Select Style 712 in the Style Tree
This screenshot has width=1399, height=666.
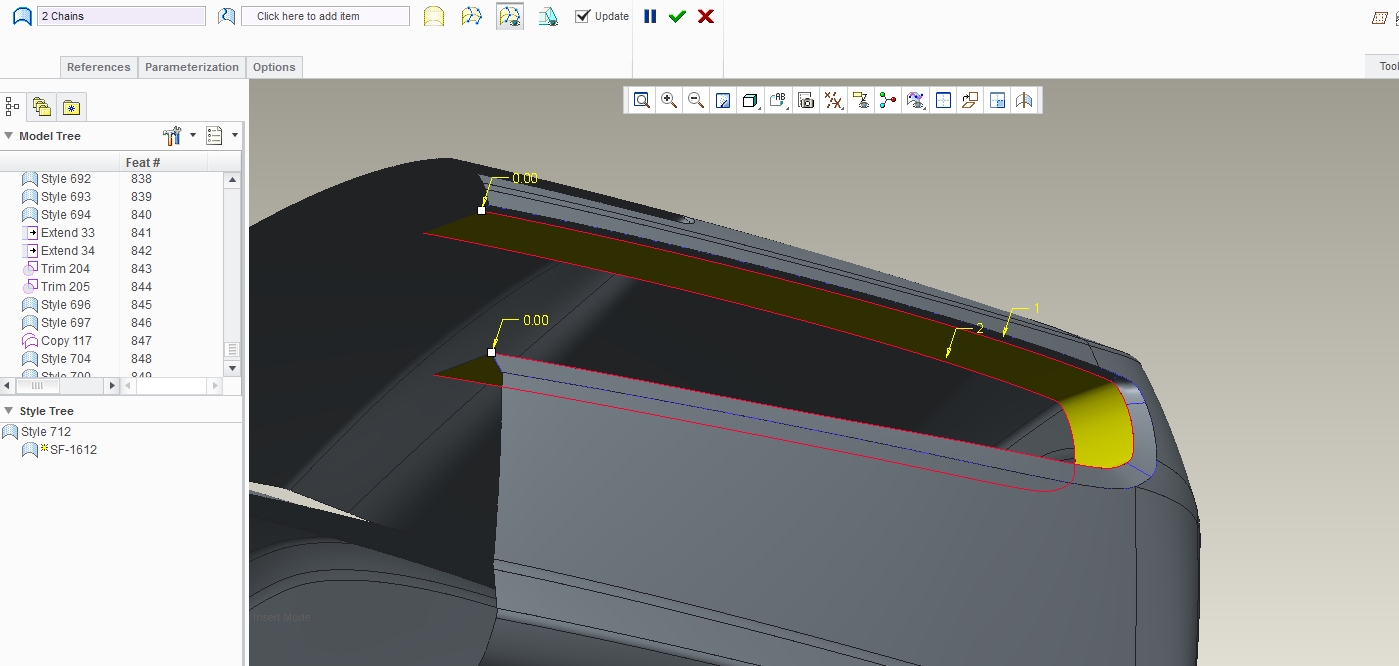46,432
